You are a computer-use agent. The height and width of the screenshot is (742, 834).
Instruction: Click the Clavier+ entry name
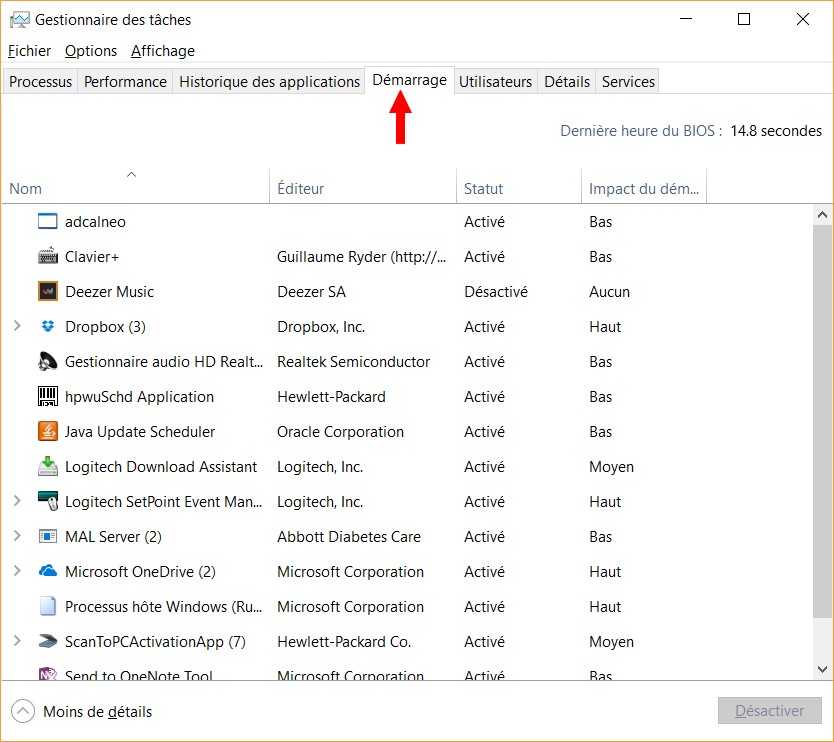click(x=91, y=256)
